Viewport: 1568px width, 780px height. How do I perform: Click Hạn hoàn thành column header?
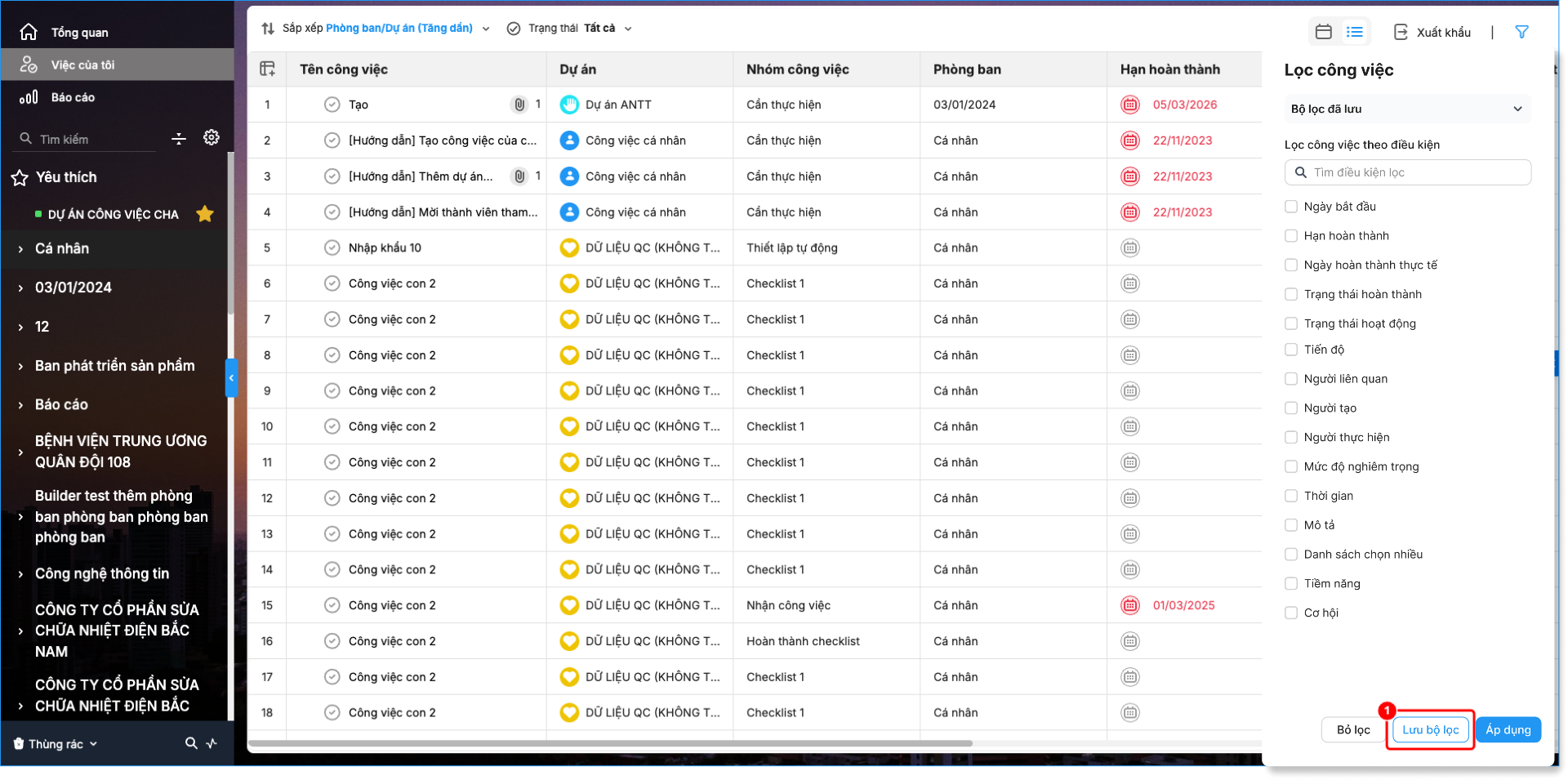click(1170, 69)
